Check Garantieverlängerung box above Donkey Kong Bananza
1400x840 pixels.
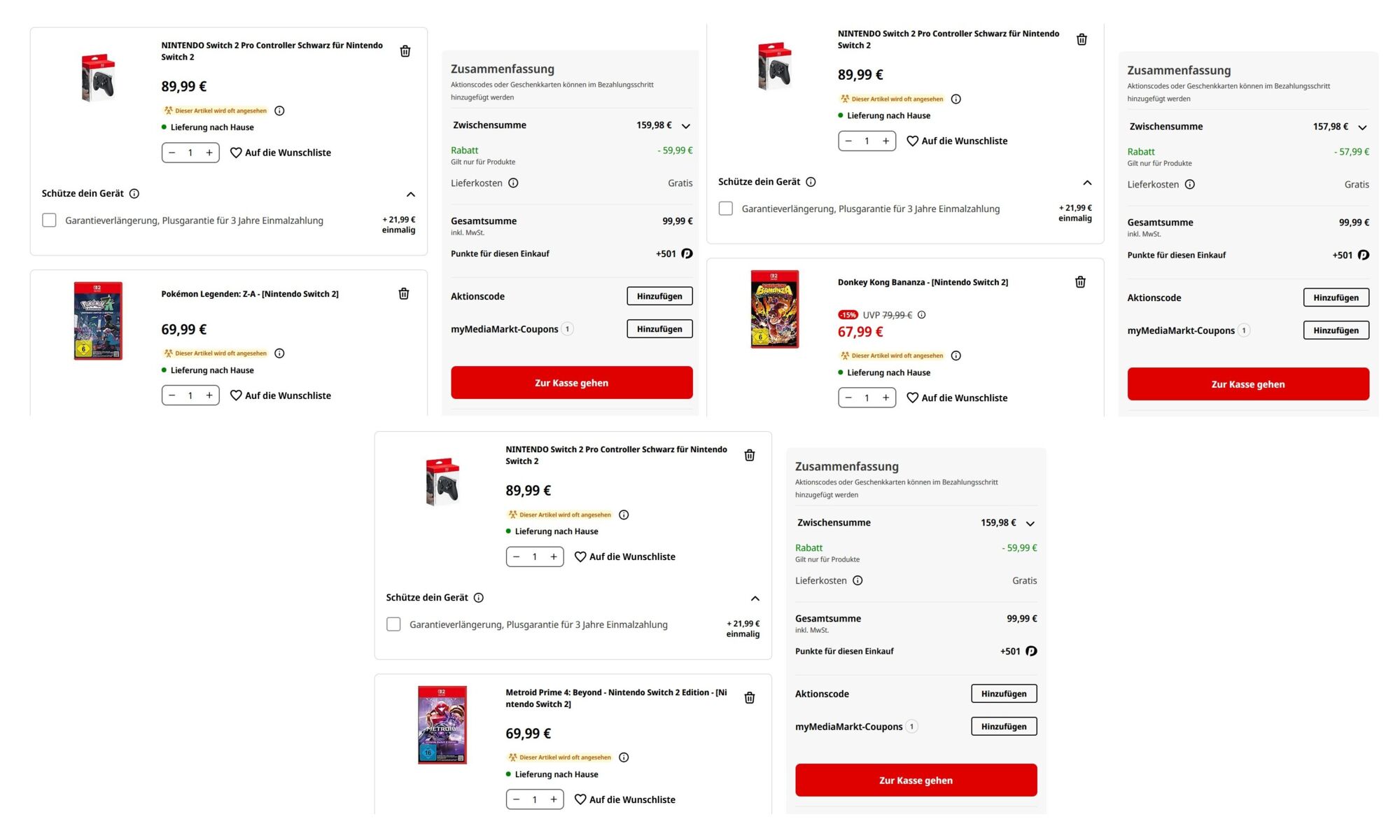pyautogui.click(x=726, y=209)
